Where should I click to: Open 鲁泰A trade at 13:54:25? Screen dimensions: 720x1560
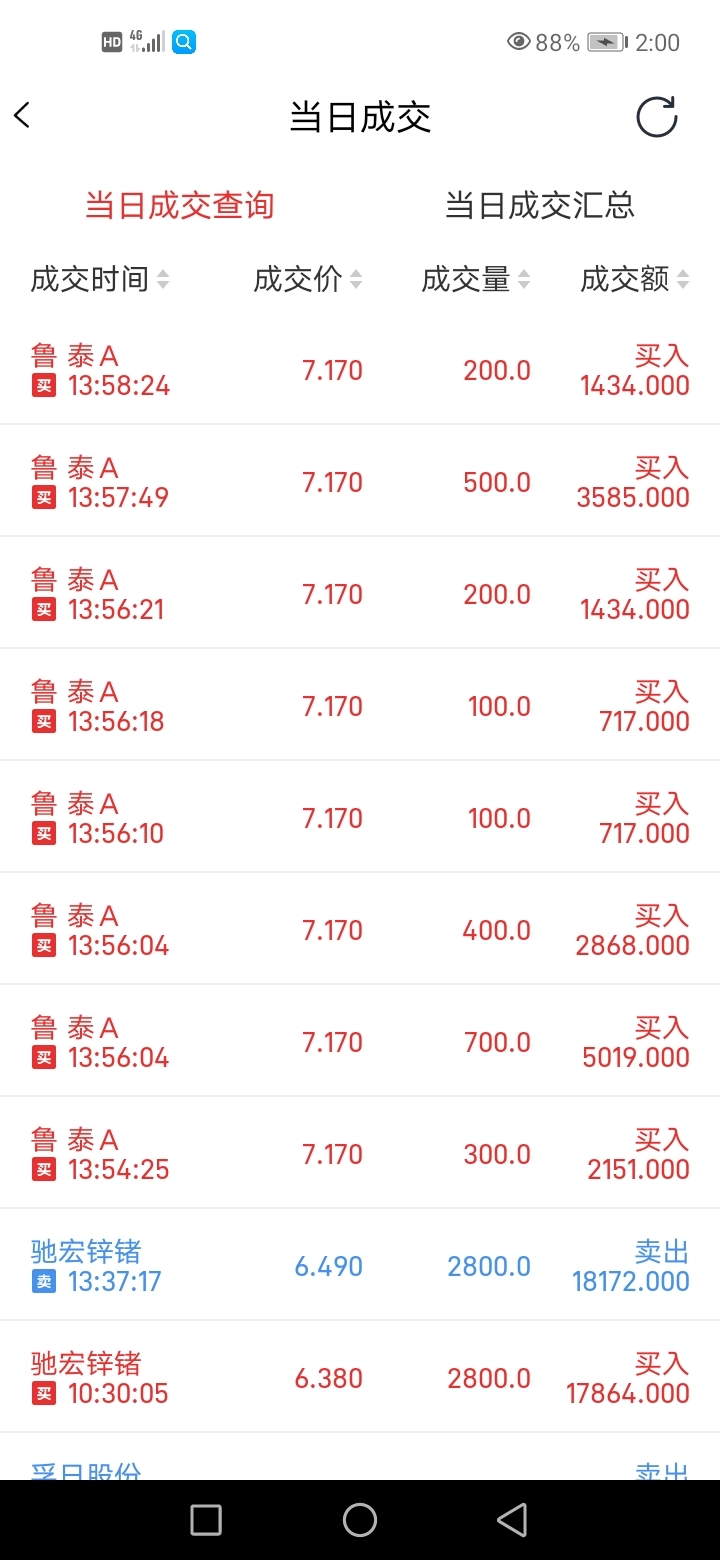pyautogui.click(x=360, y=1154)
